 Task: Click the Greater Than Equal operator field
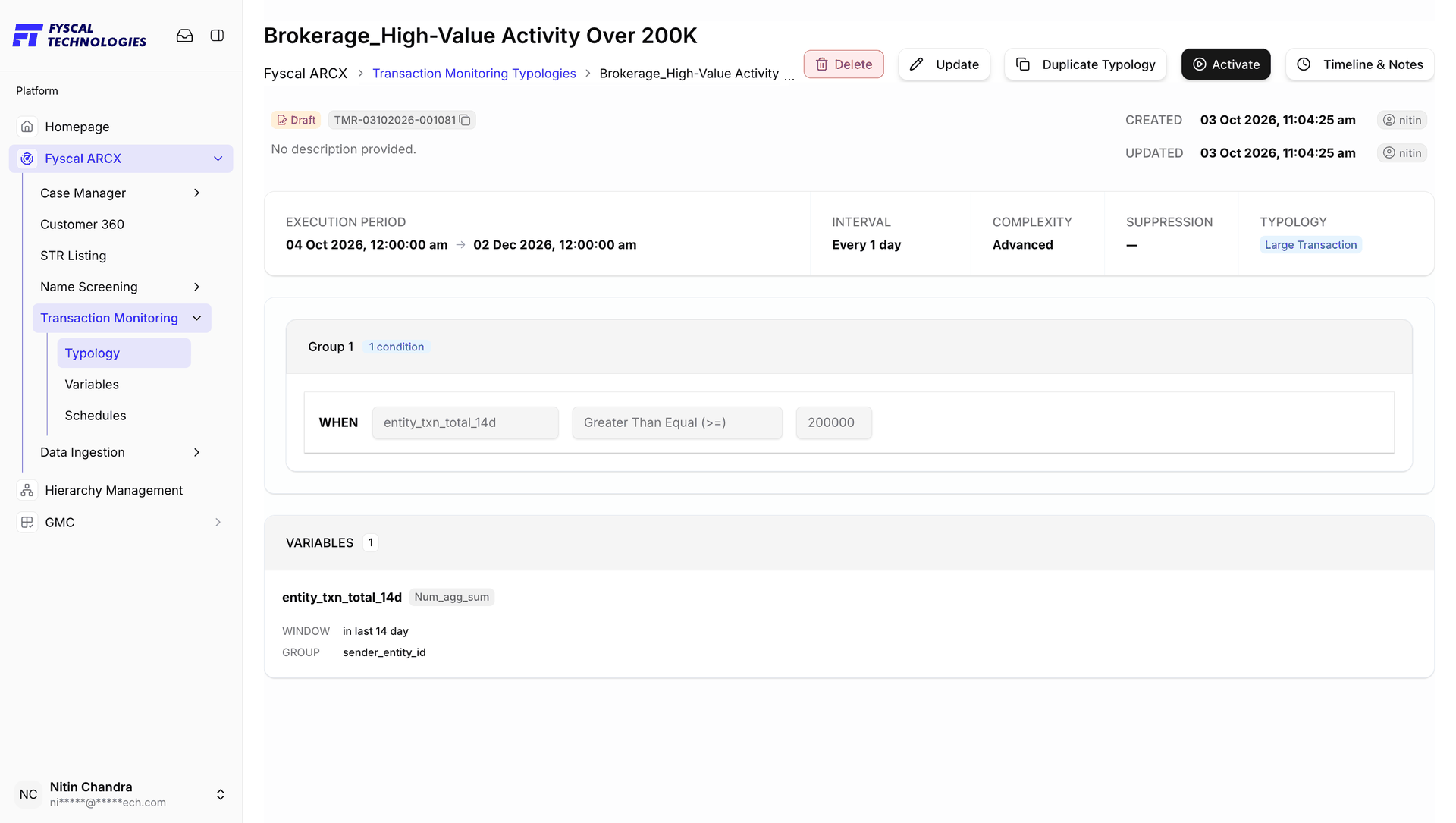pyautogui.click(x=677, y=422)
